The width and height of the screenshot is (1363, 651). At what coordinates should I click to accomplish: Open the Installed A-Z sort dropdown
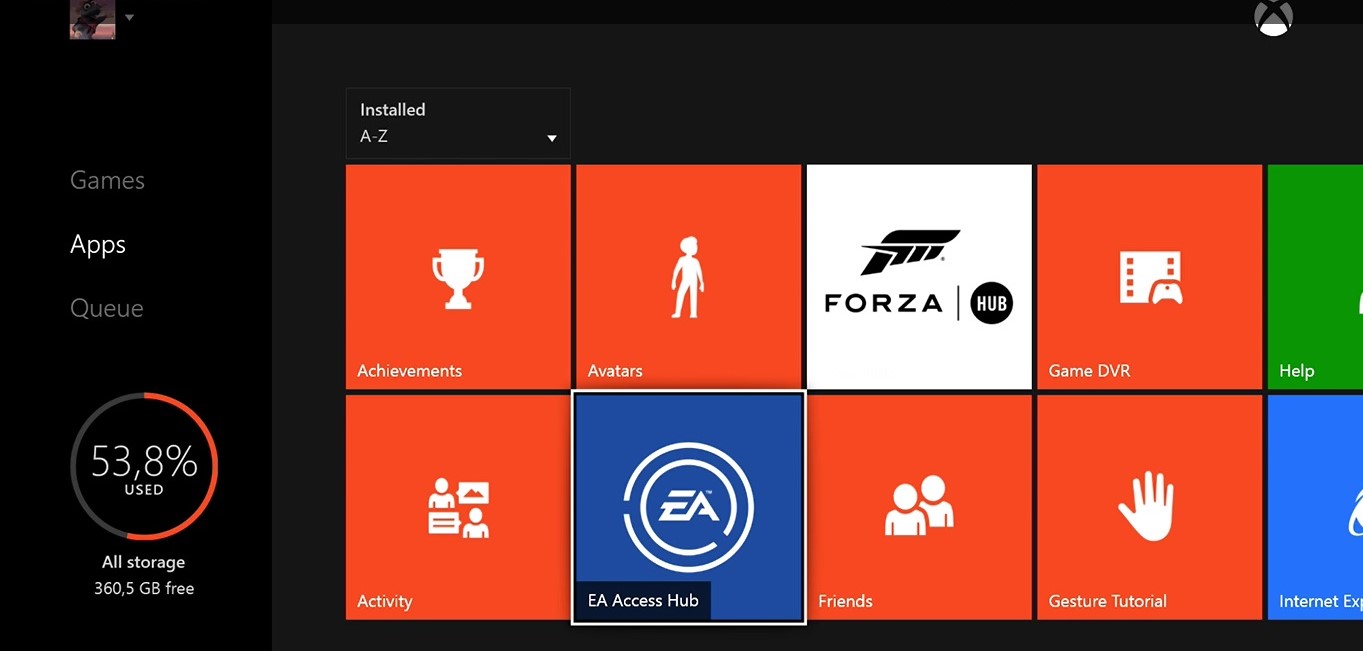pyautogui.click(x=458, y=123)
